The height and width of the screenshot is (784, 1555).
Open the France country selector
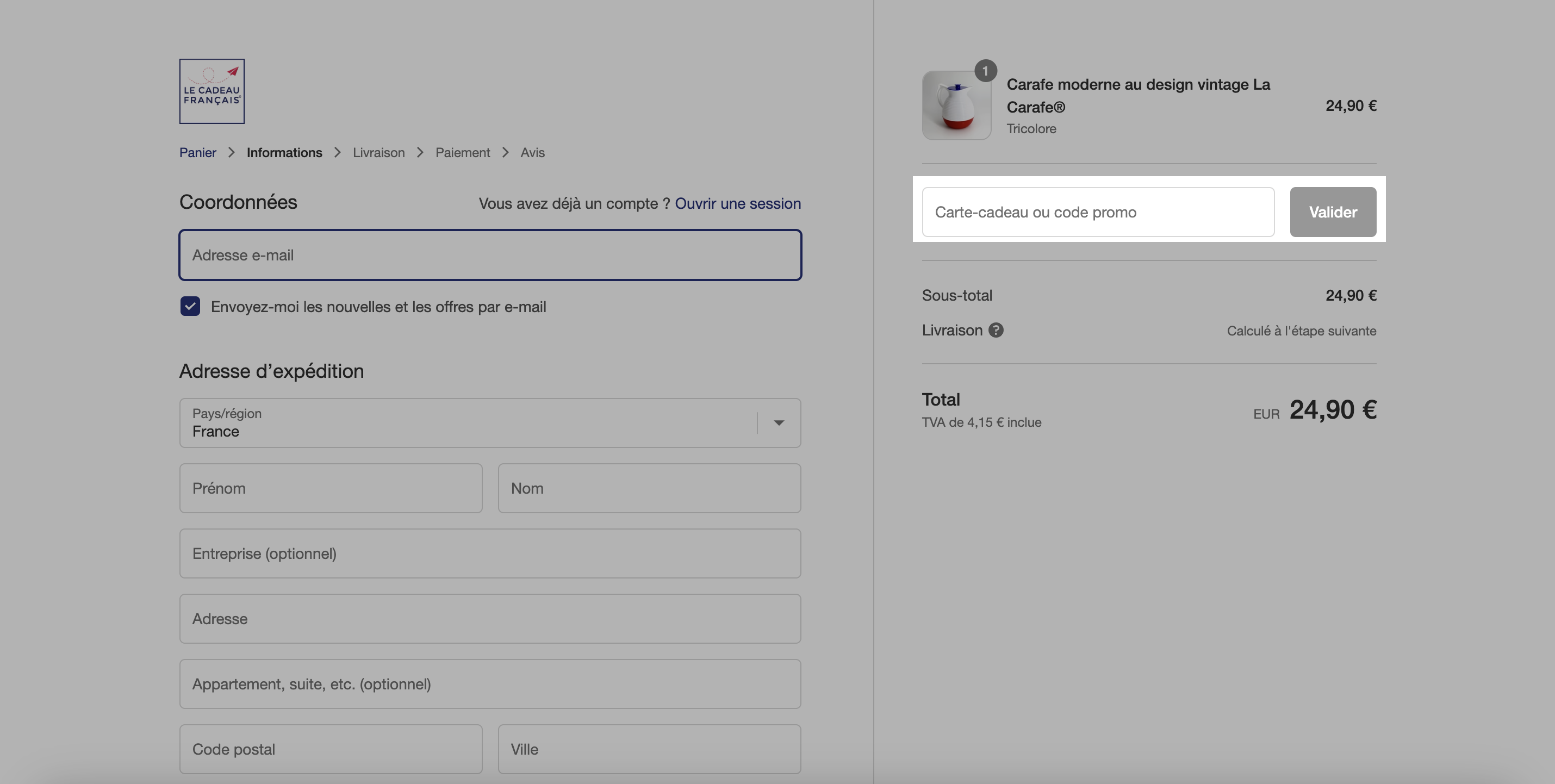click(x=490, y=422)
